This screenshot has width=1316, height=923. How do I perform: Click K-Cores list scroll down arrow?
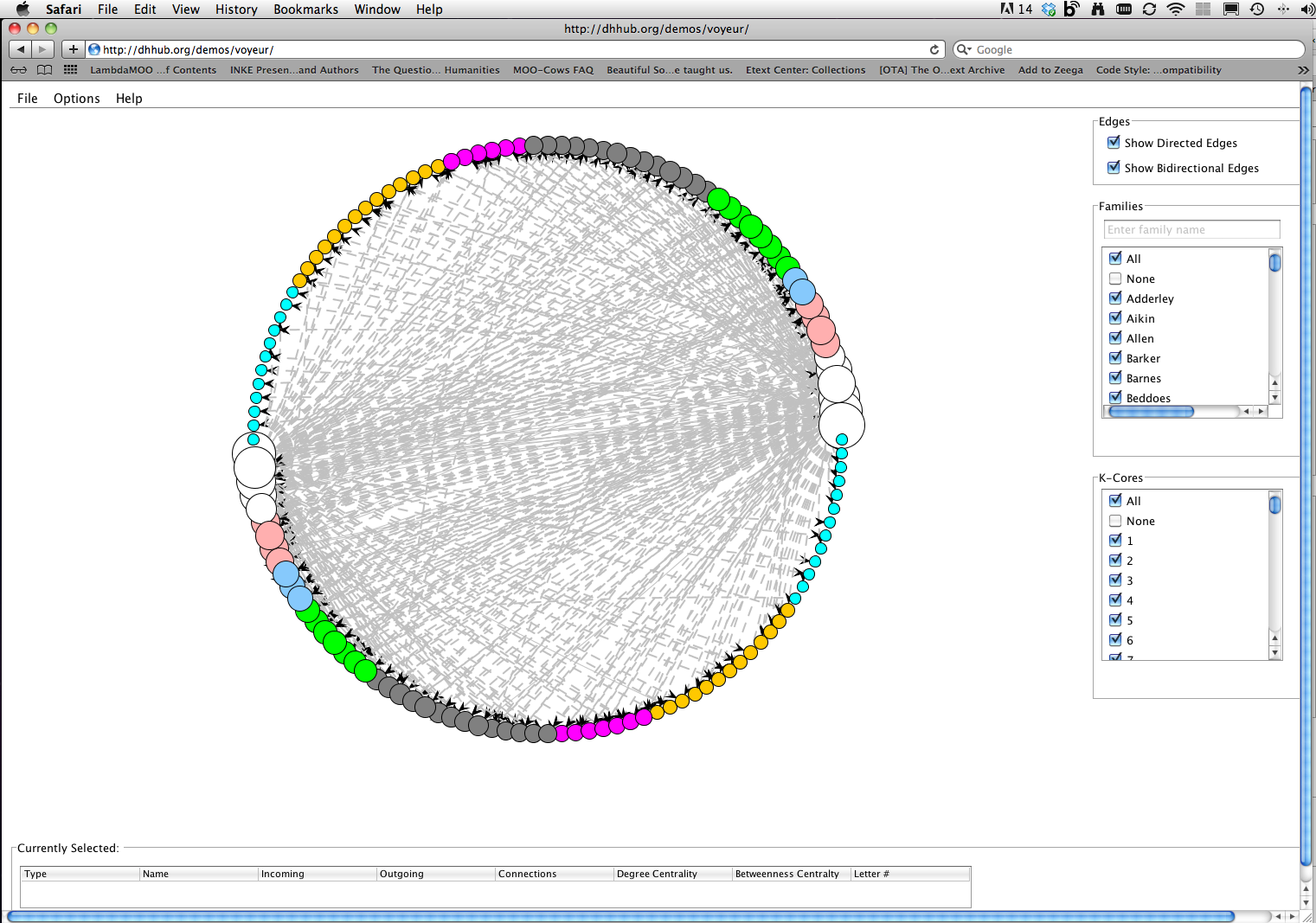1274,653
